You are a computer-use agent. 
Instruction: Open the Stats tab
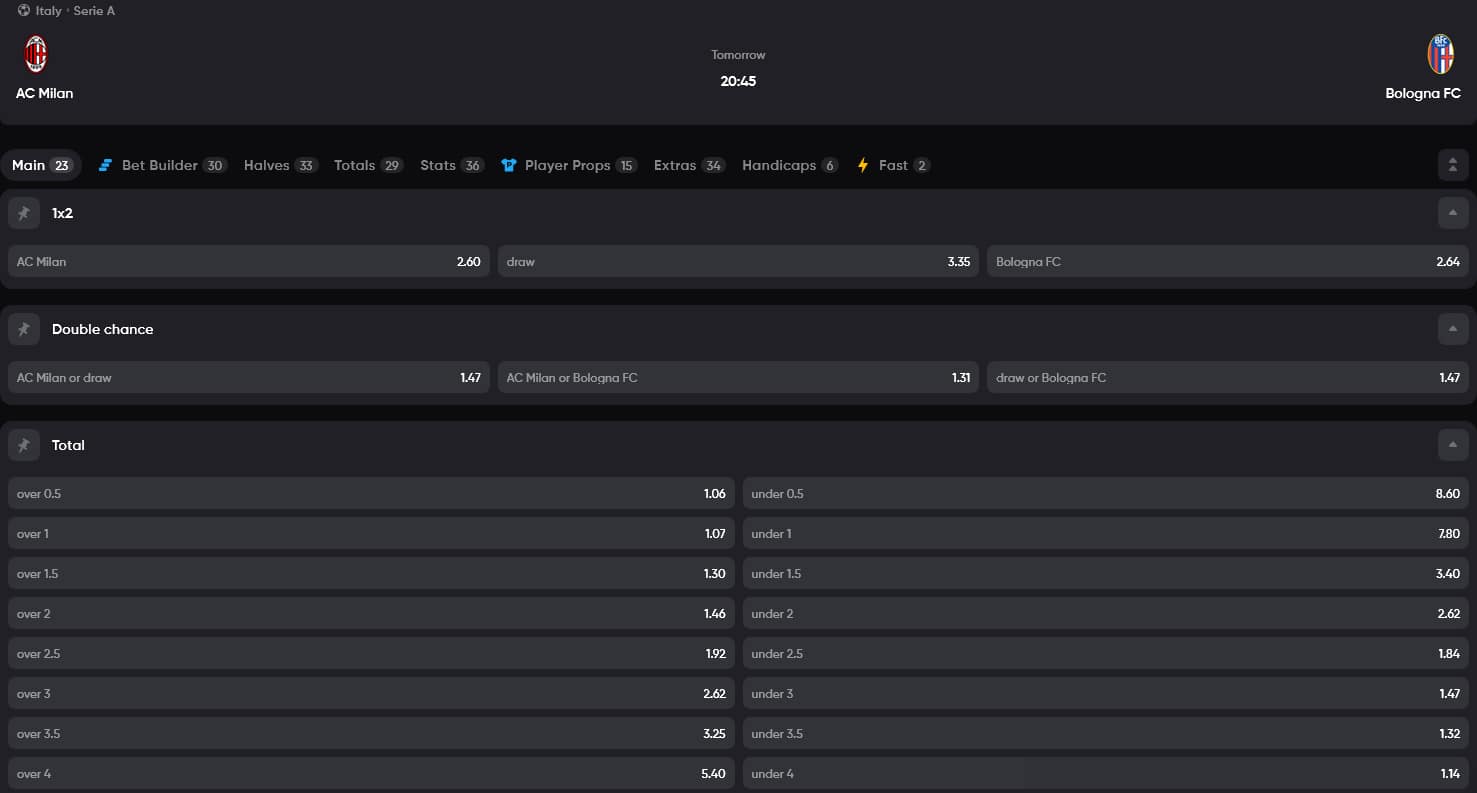coord(452,165)
